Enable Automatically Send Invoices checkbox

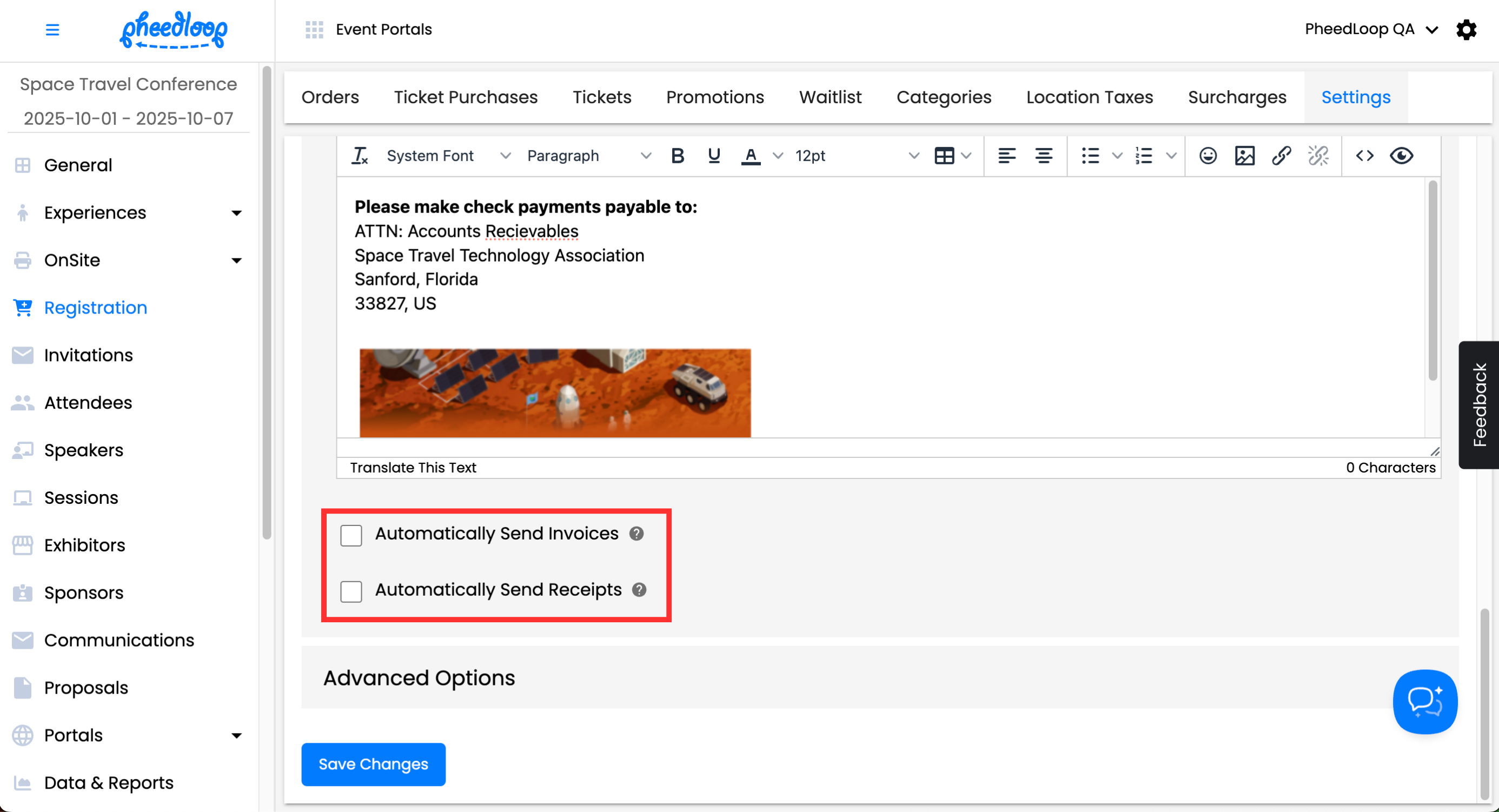(351, 535)
